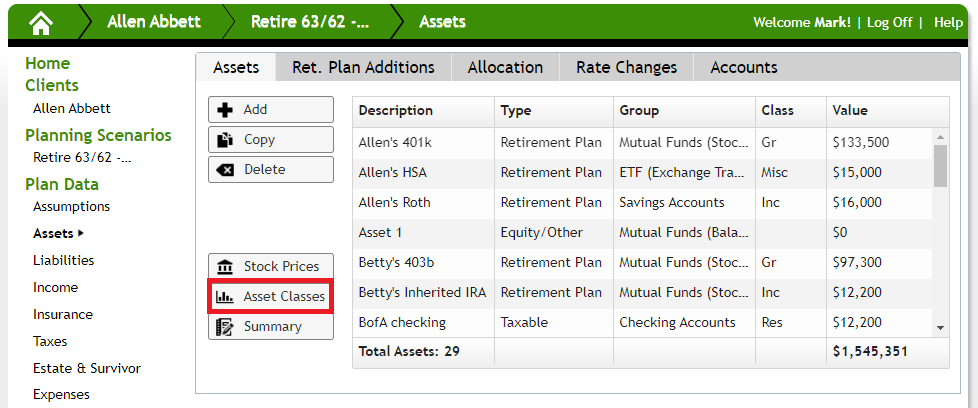
Task: Click the Copy documents icon
Action: [x=225, y=140]
